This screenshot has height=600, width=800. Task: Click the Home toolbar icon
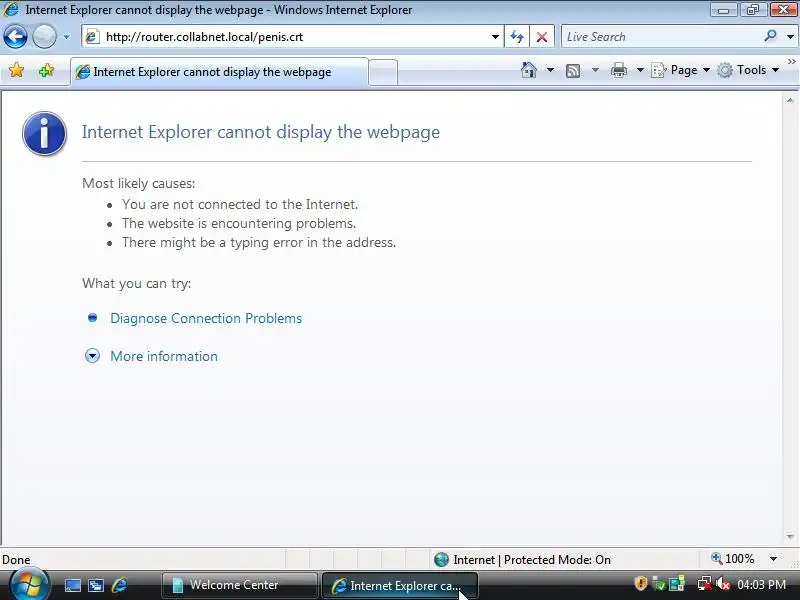[529, 70]
